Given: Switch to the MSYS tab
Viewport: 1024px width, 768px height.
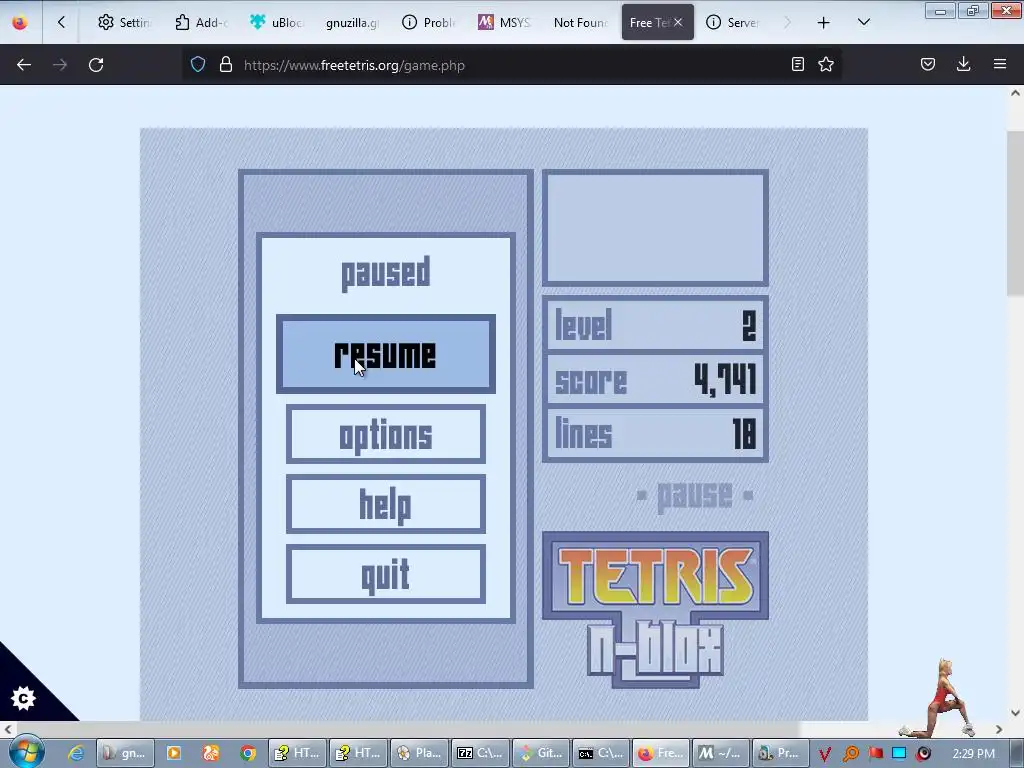Looking at the screenshot, I should pos(505,22).
